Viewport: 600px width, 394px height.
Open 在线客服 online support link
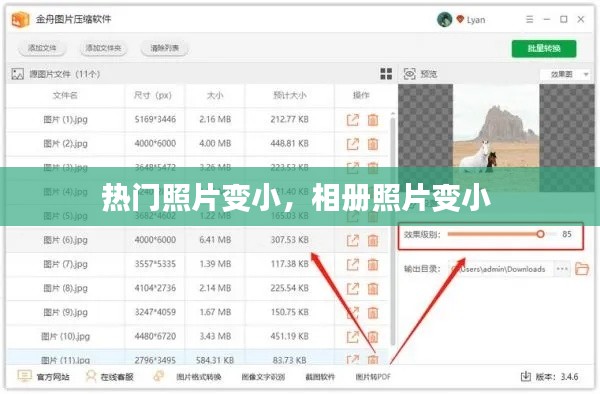(x=110, y=377)
